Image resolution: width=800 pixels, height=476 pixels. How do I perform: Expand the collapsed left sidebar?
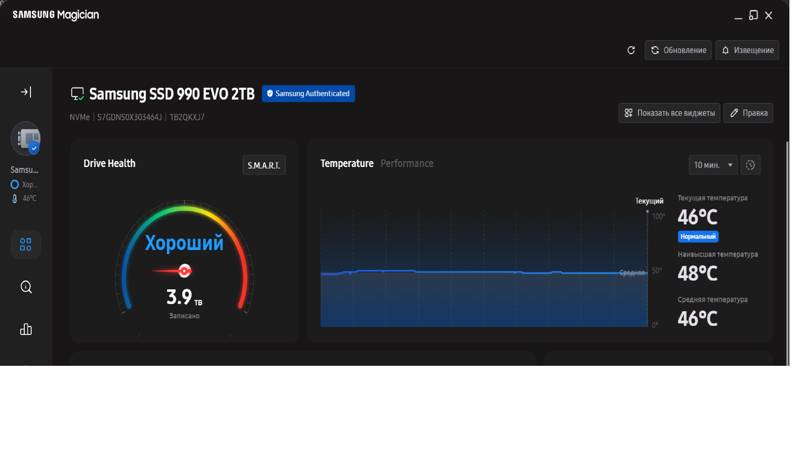pyautogui.click(x=26, y=92)
